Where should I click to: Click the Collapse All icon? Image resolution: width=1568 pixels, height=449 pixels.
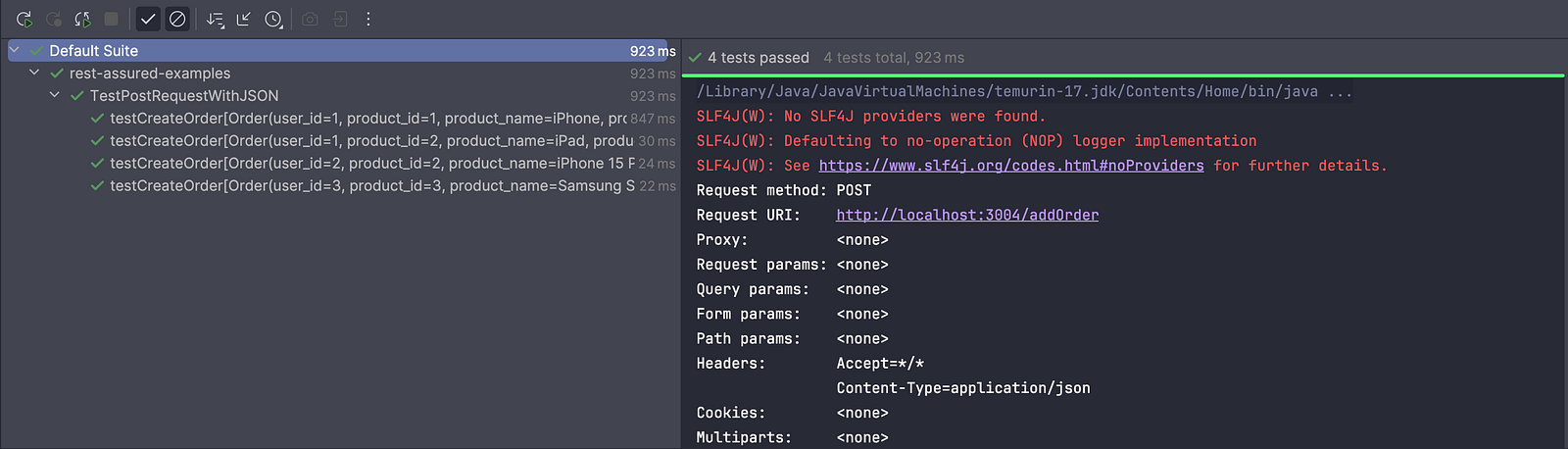[x=244, y=19]
